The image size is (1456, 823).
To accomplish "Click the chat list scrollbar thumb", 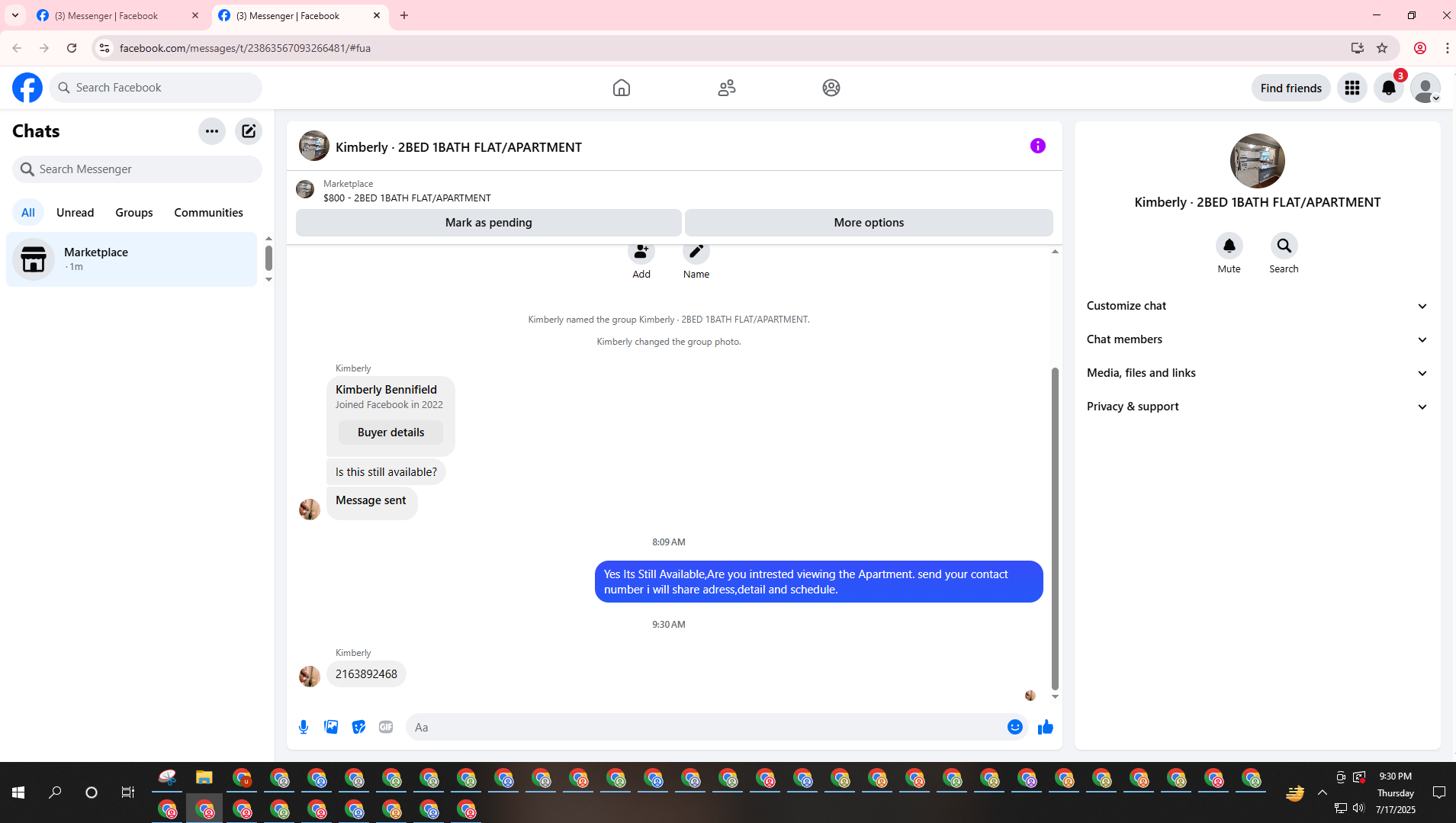I will [268, 259].
